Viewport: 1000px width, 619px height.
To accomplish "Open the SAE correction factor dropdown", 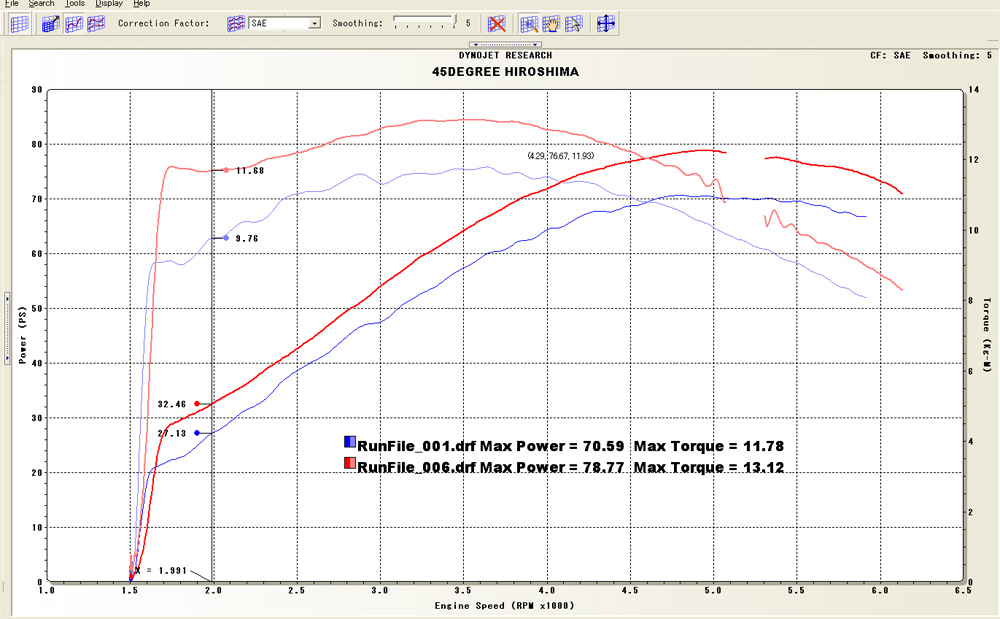I will click(315, 23).
